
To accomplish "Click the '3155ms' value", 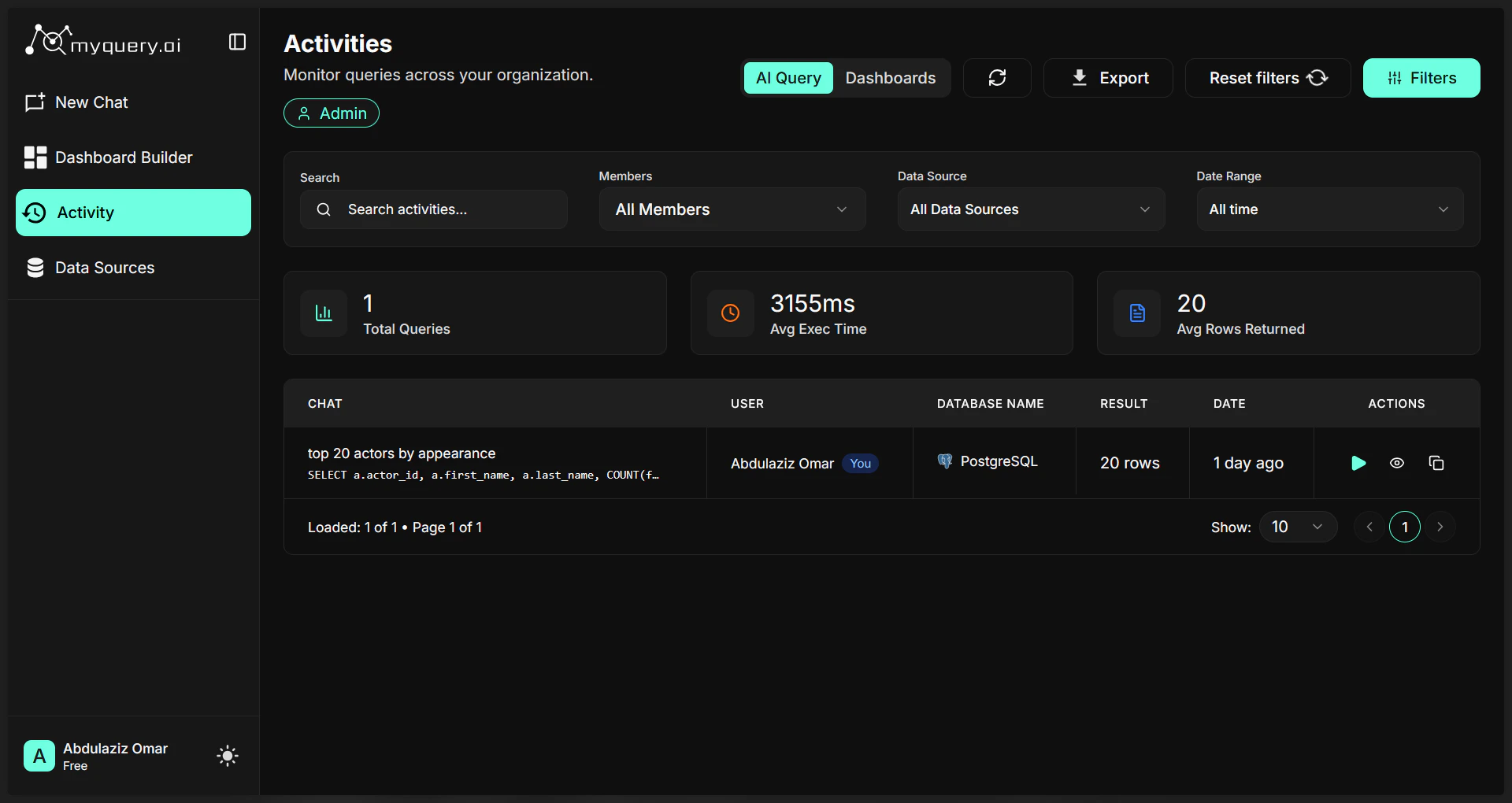I will (813, 303).
